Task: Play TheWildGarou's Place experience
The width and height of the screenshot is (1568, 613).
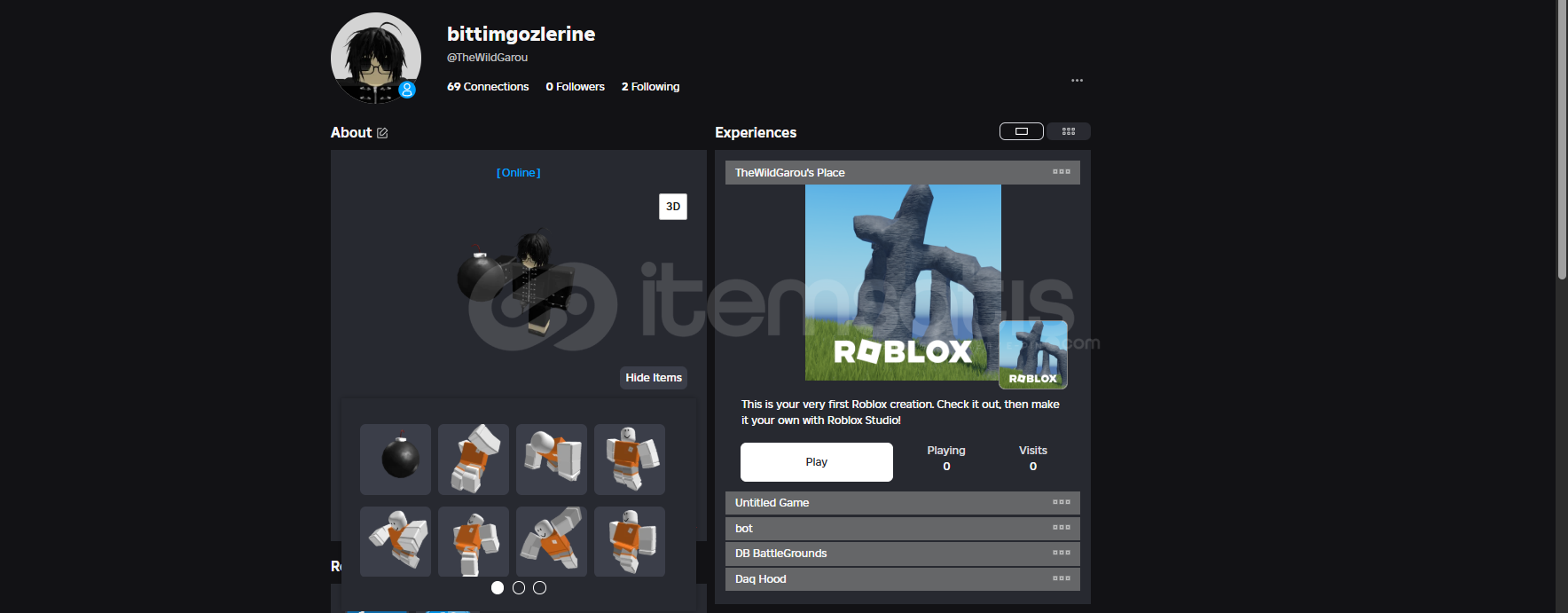Action: click(817, 462)
